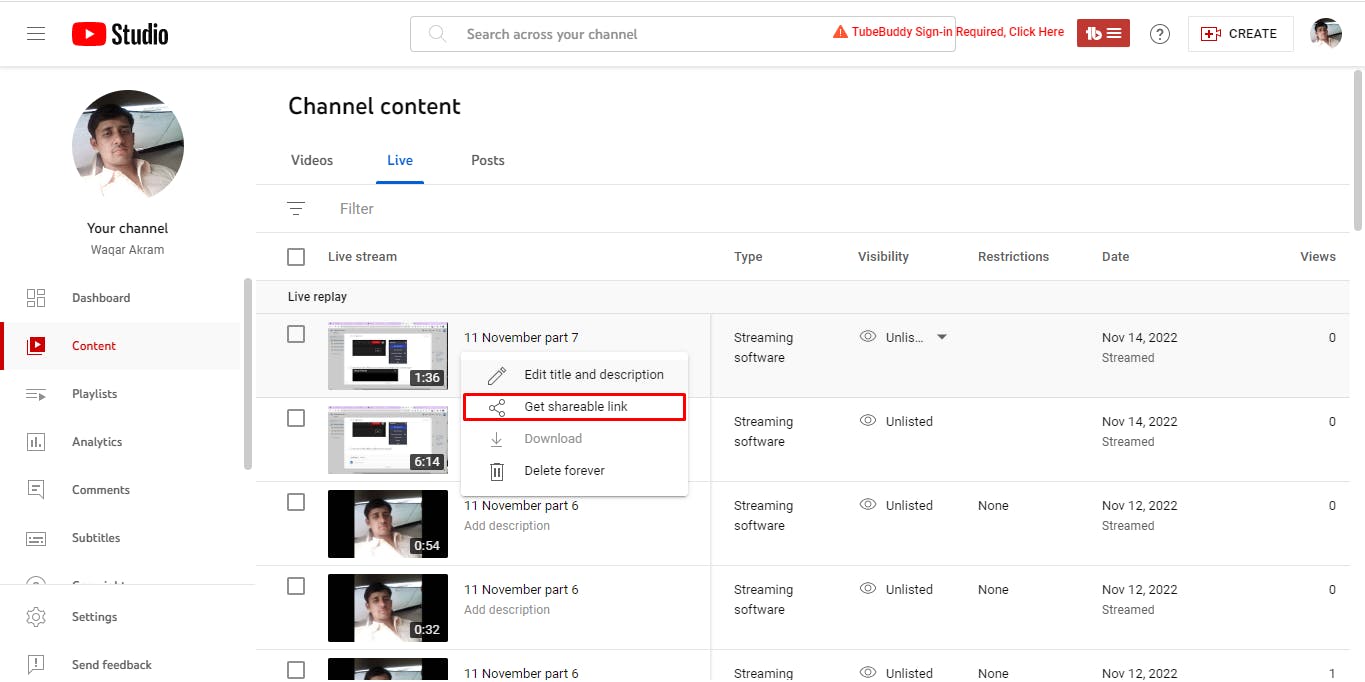Click the Subtitles sidebar icon
Viewport: 1365px width, 682px height.
tap(36, 538)
